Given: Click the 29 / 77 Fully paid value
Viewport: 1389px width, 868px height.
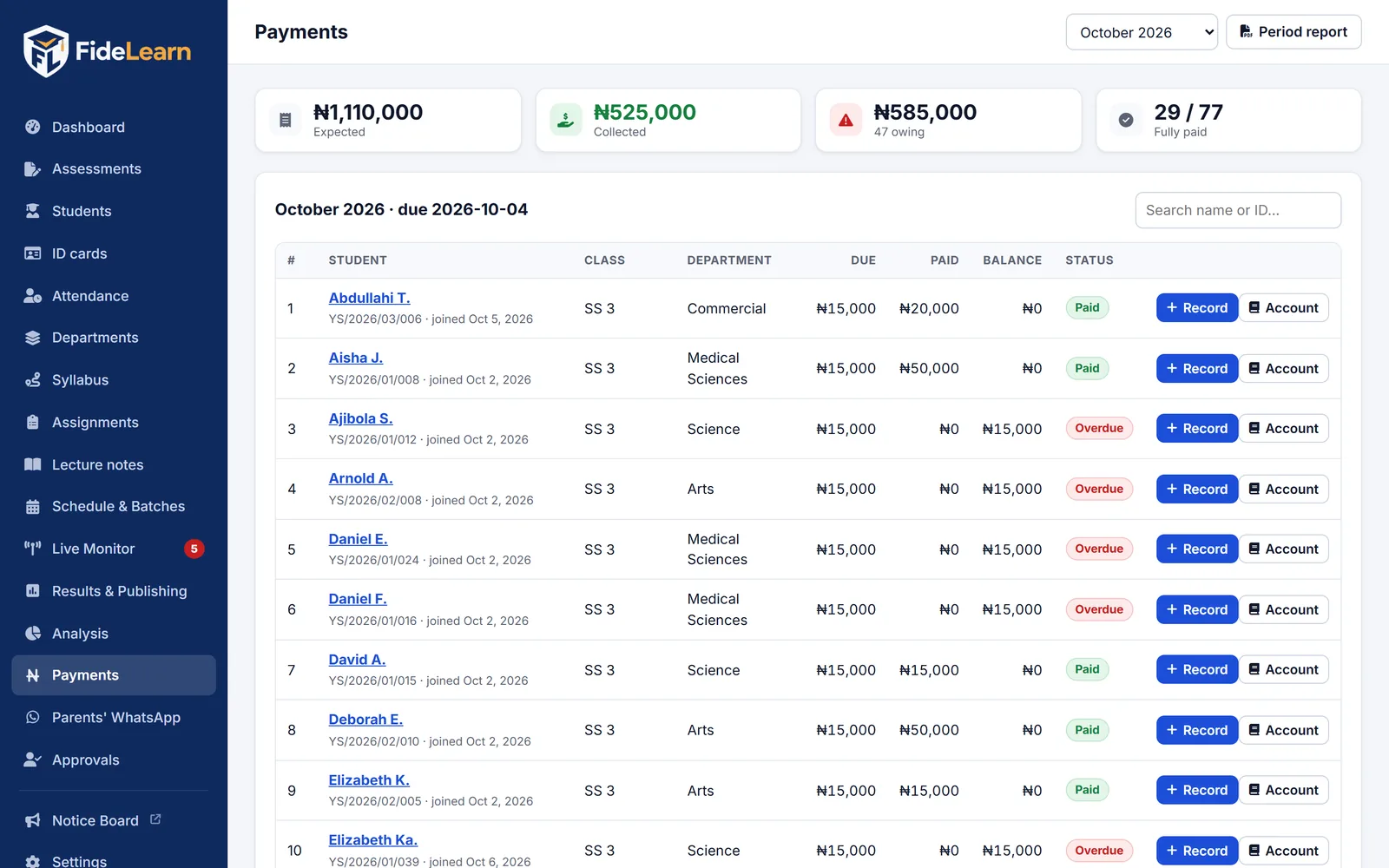Looking at the screenshot, I should point(1188,112).
